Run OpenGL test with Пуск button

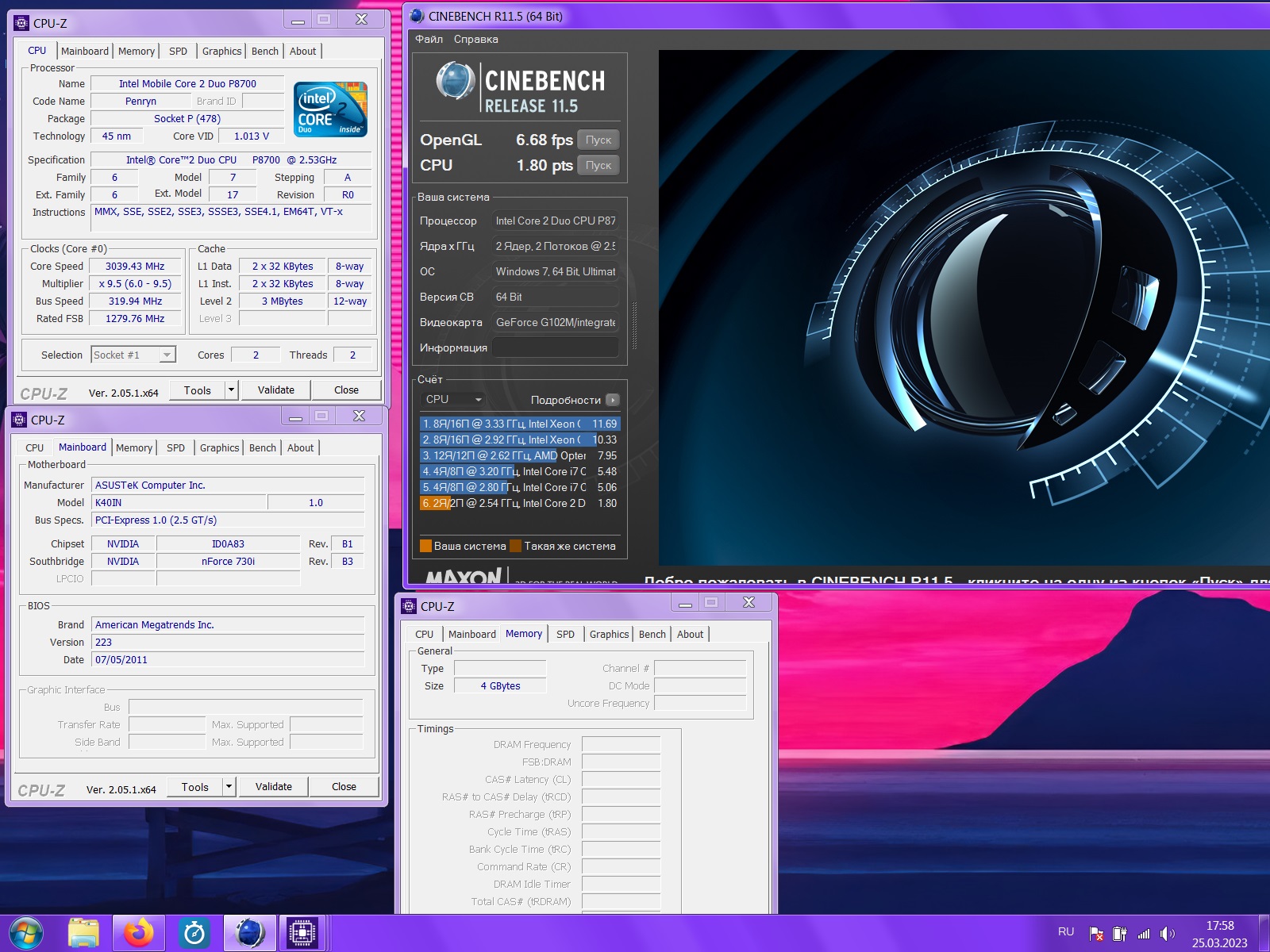[598, 140]
